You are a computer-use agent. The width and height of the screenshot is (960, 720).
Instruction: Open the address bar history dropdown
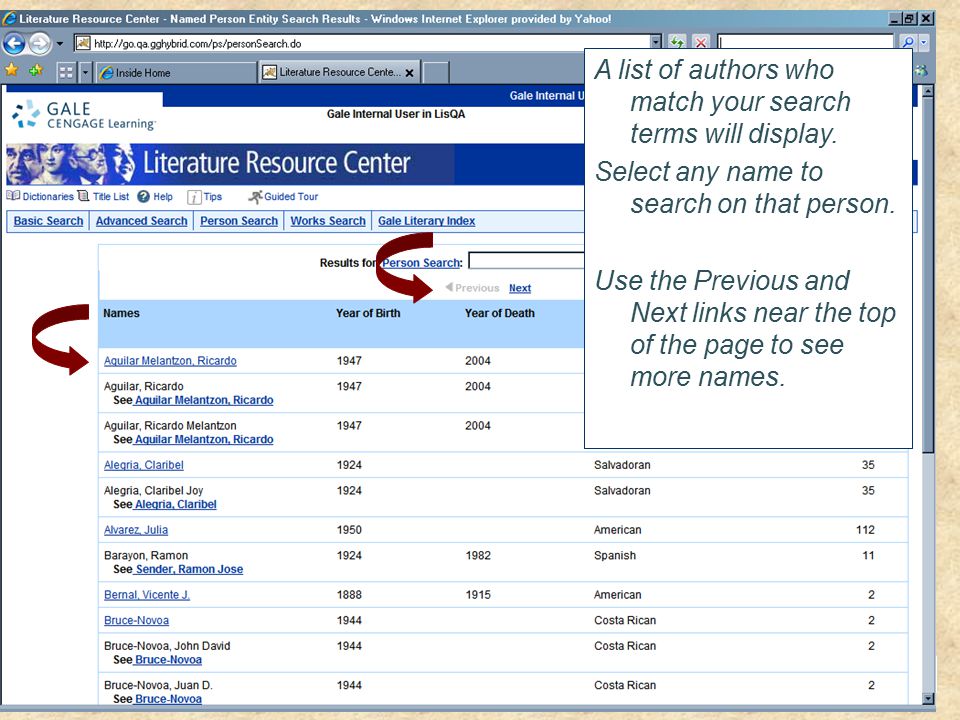pyautogui.click(x=656, y=43)
